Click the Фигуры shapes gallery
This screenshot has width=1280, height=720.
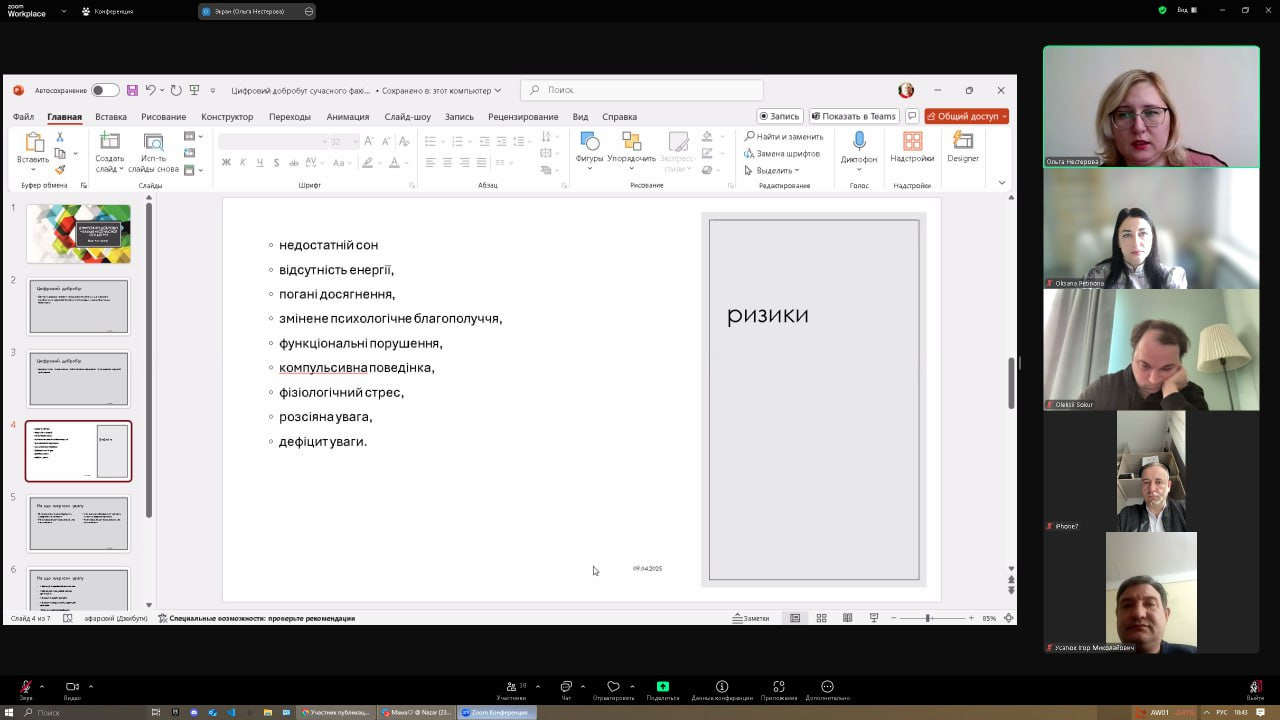589,147
